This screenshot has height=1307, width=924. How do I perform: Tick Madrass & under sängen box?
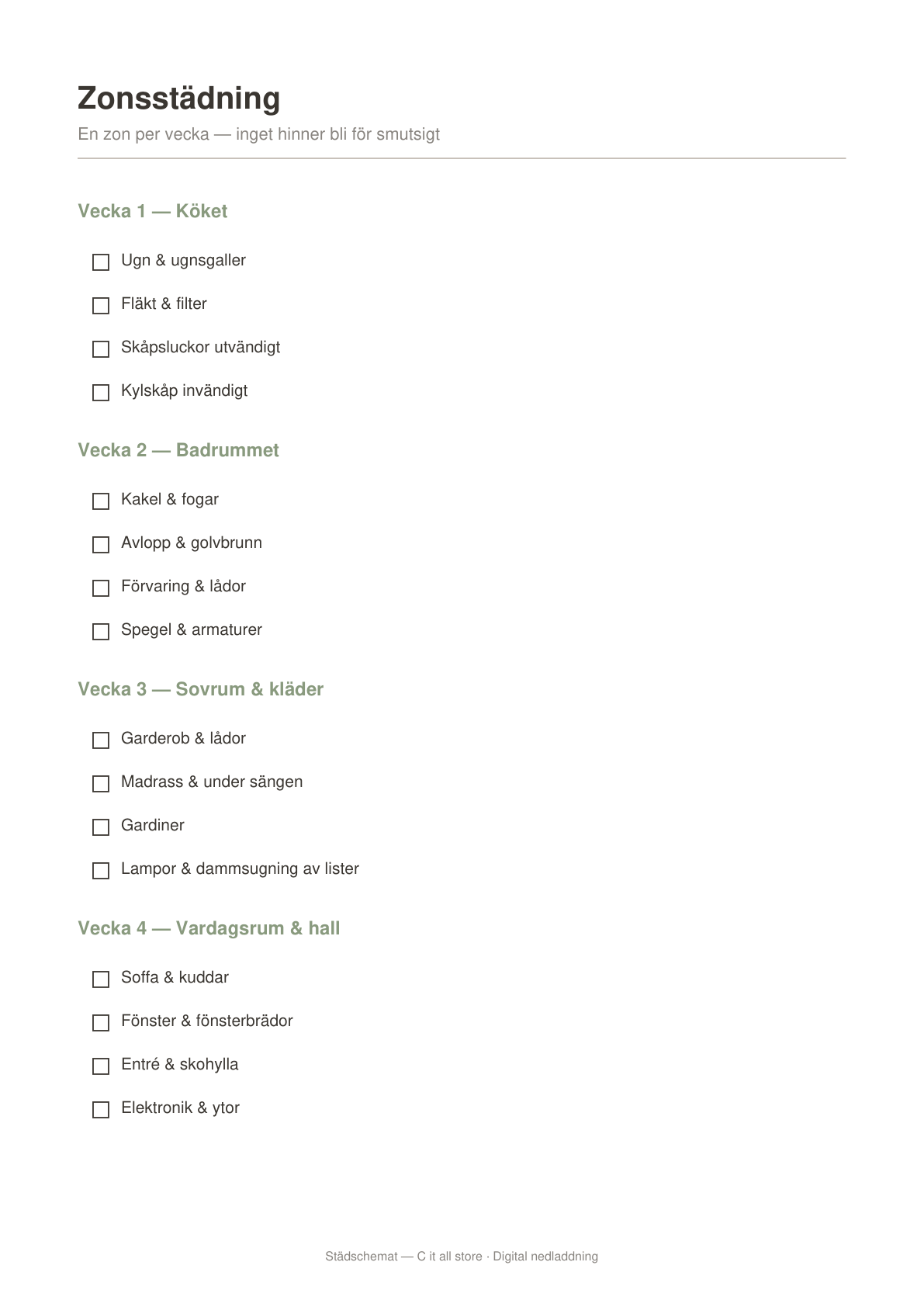[x=101, y=784]
